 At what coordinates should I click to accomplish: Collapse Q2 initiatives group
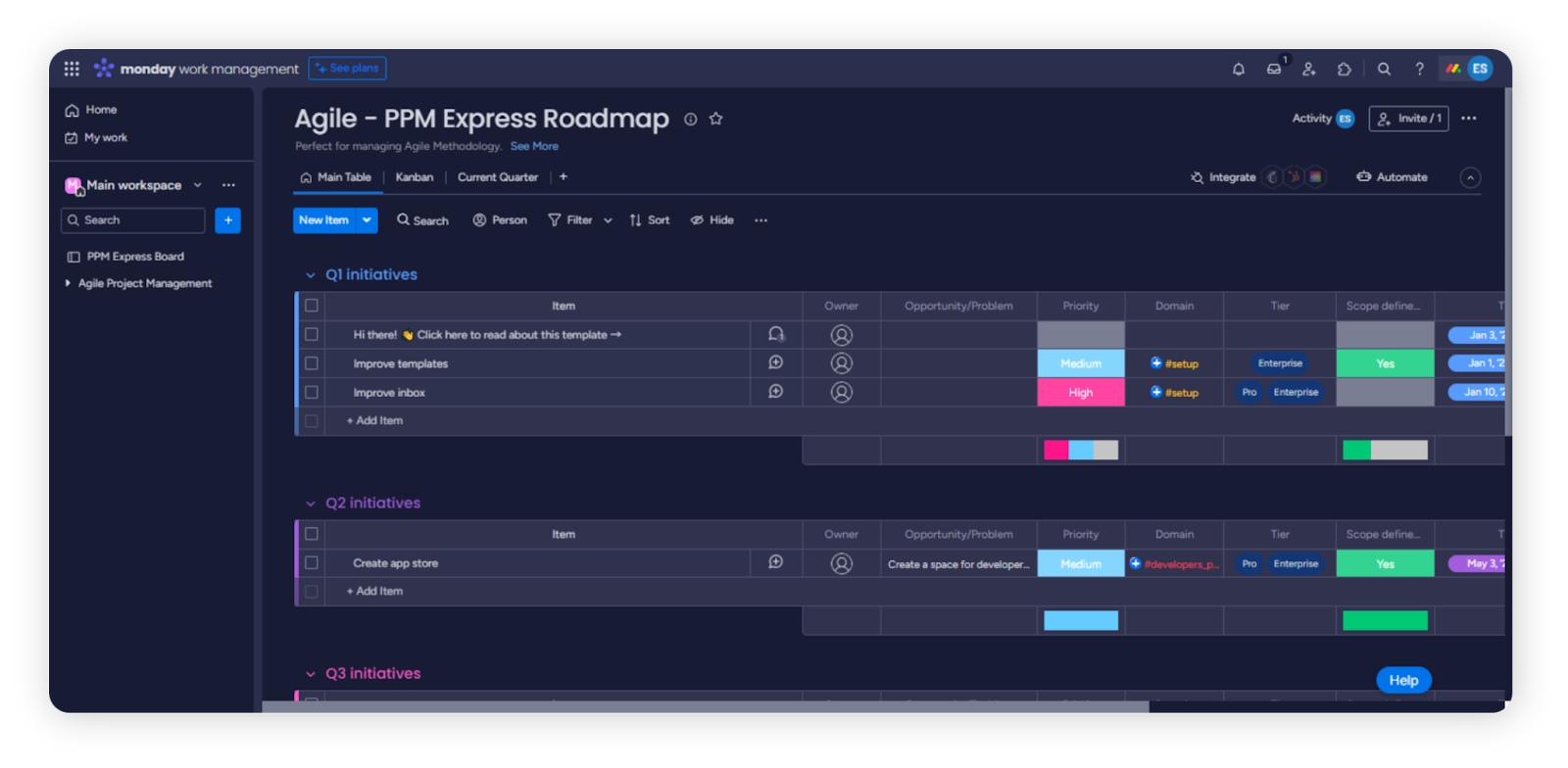coord(311,504)
